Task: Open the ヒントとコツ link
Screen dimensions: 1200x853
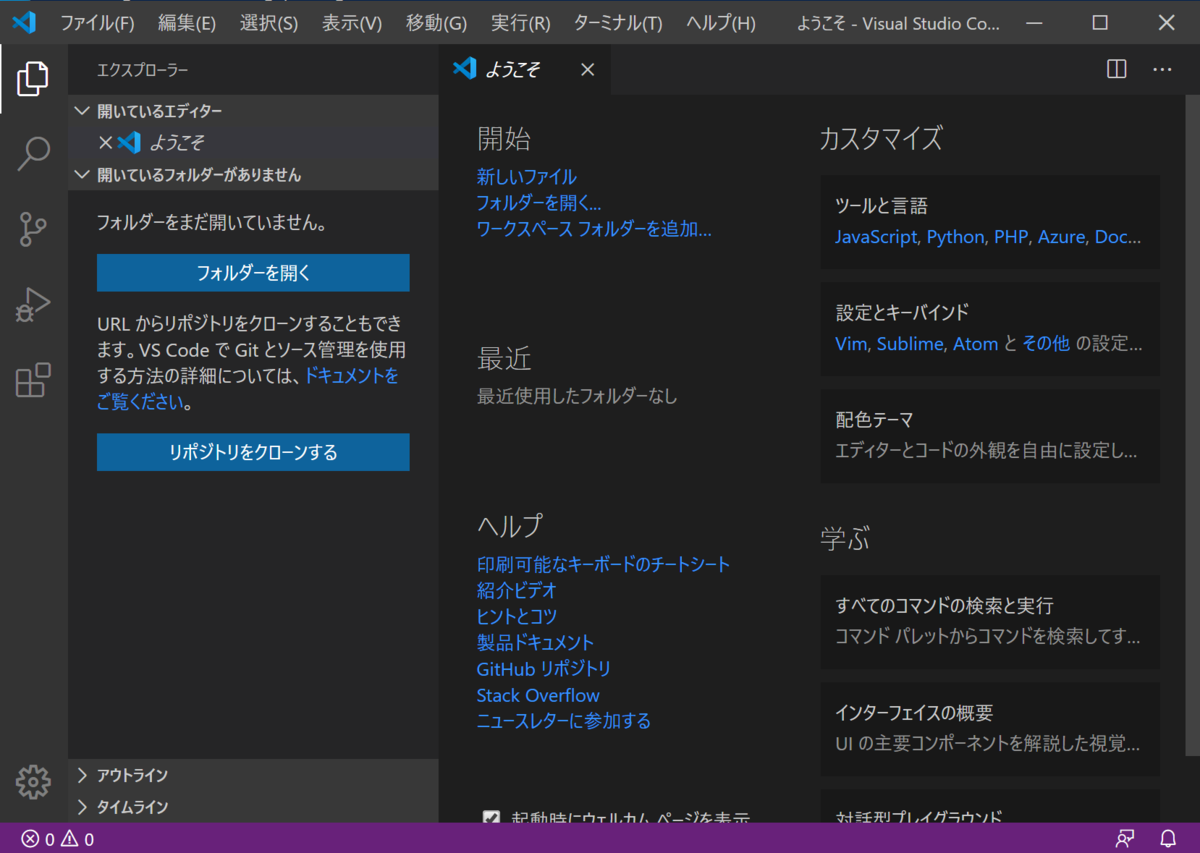Action: (x=517, y=617)
